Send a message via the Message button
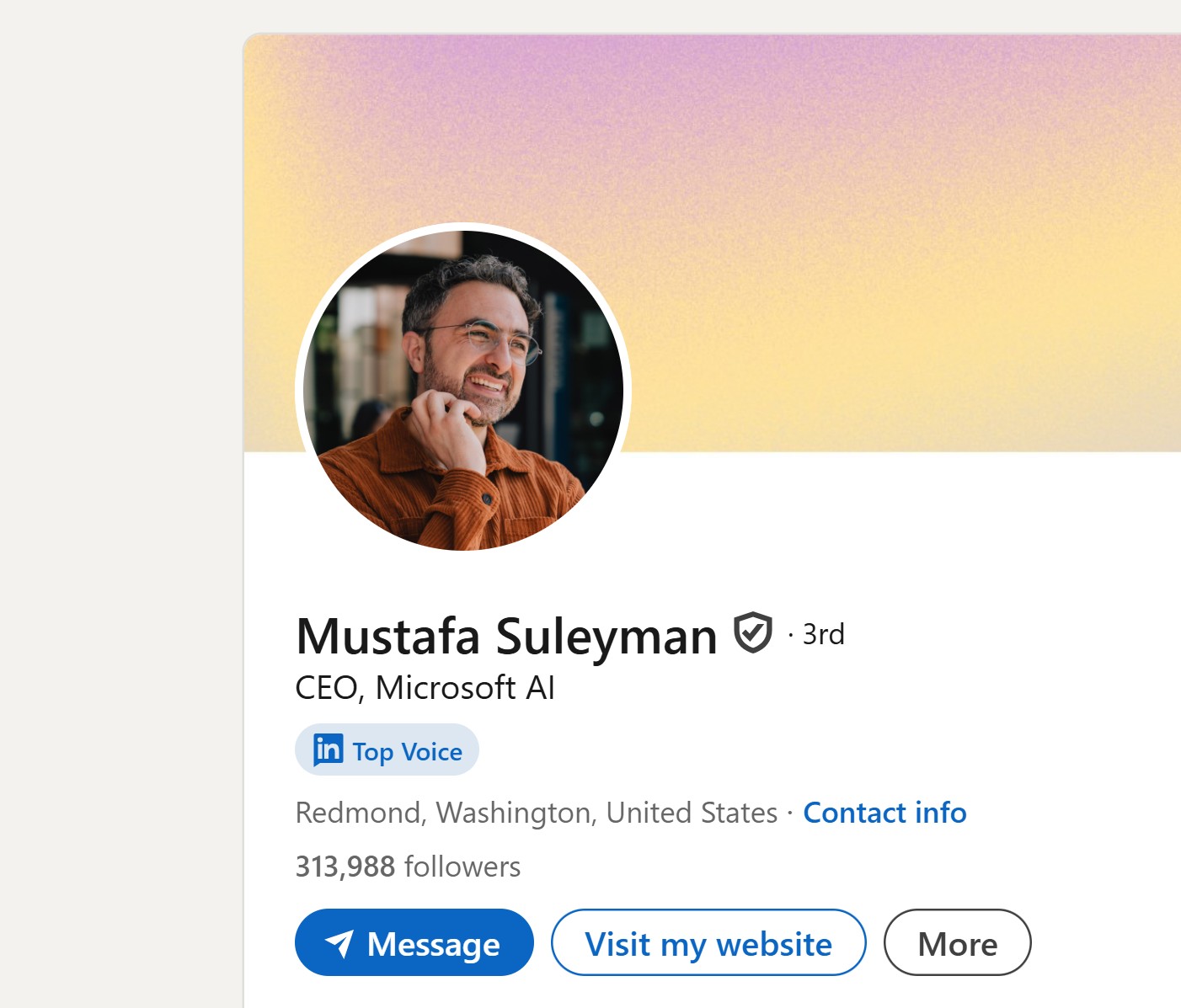This screenshot has width=1181, height=1008. 414,942
